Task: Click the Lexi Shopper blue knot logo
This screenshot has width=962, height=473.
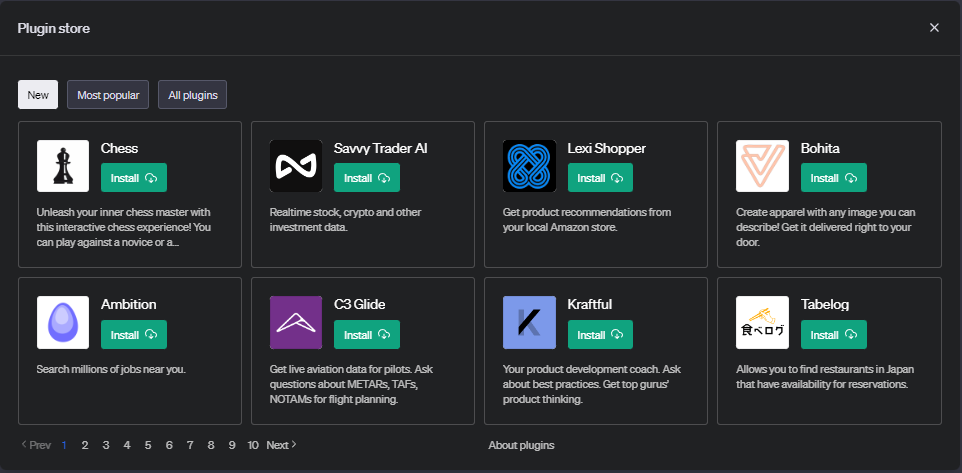Action: 529,166
